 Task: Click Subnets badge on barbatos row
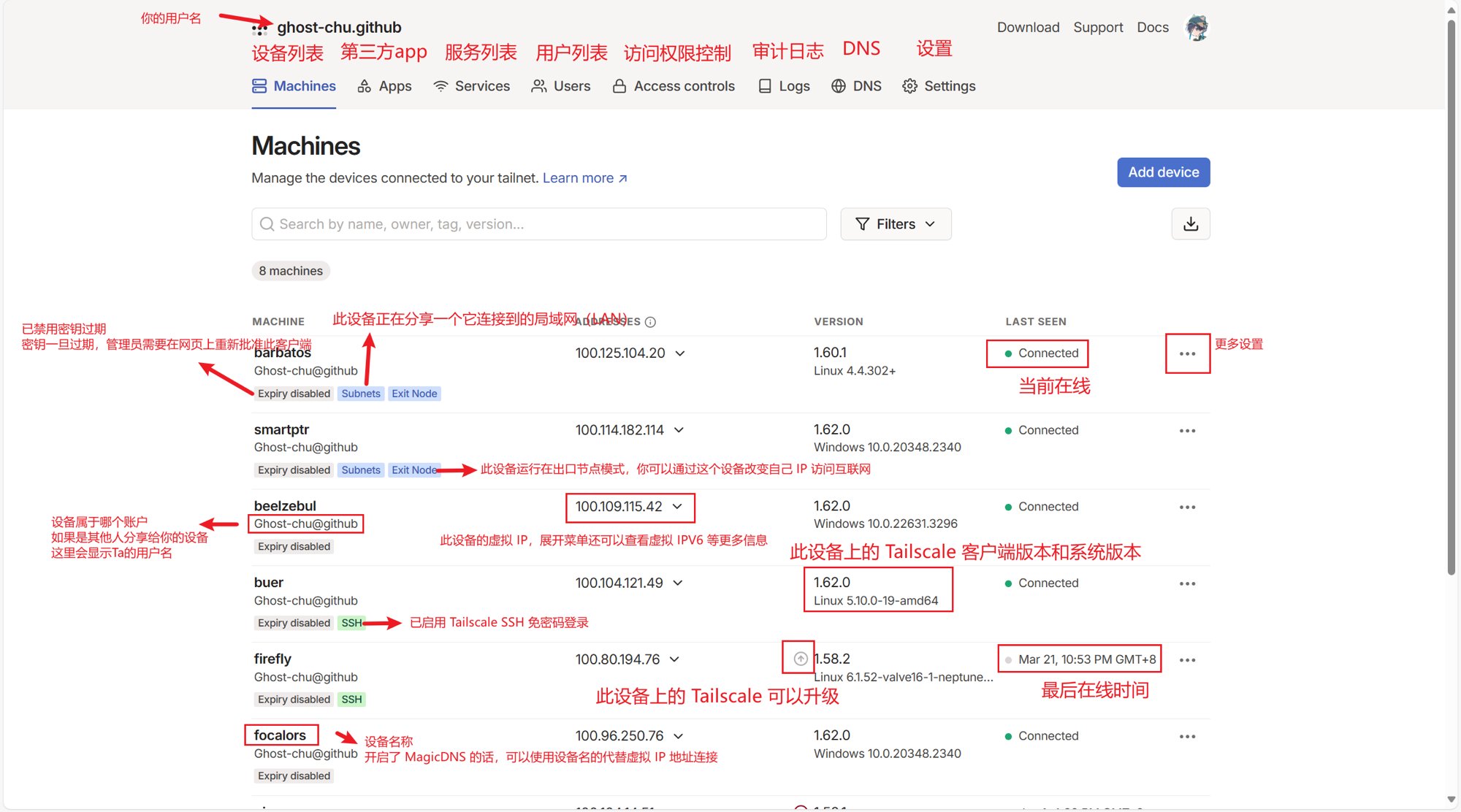[x=361, y=394]
